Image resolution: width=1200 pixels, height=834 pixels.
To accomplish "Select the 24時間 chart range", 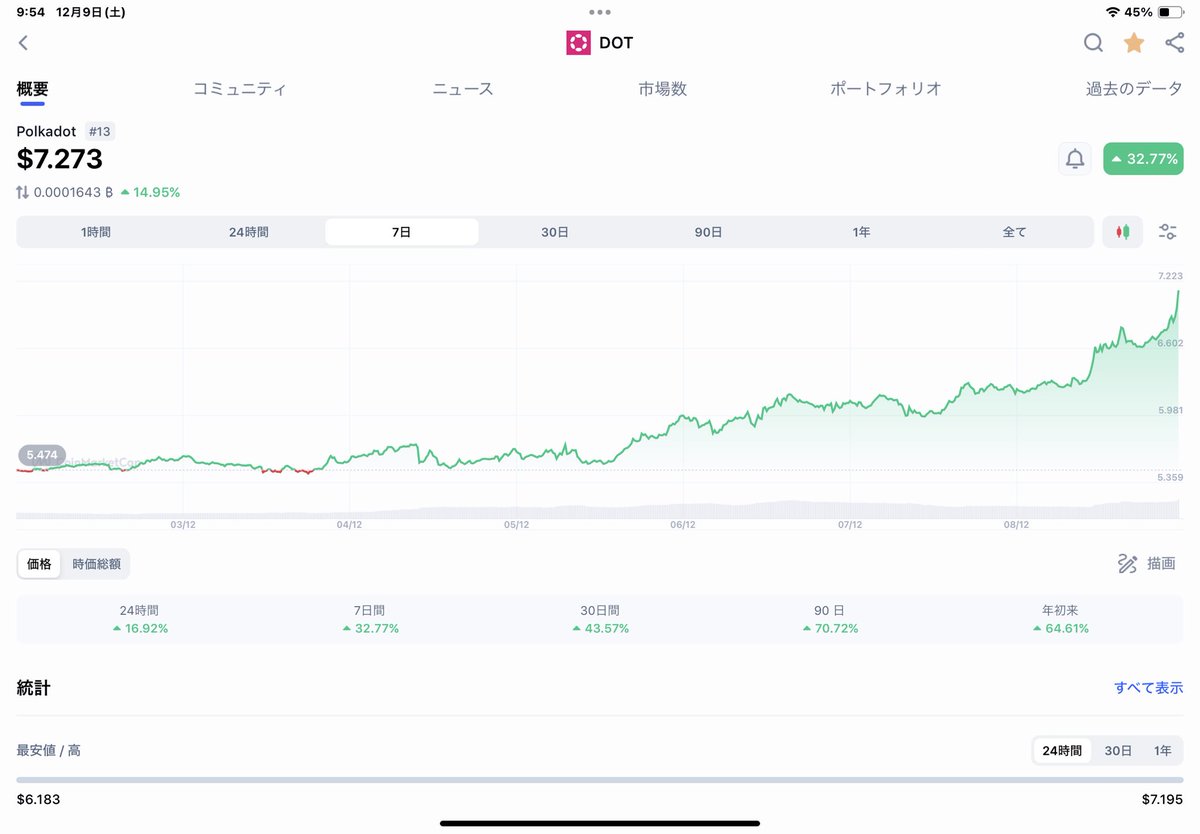I will 249,232.
